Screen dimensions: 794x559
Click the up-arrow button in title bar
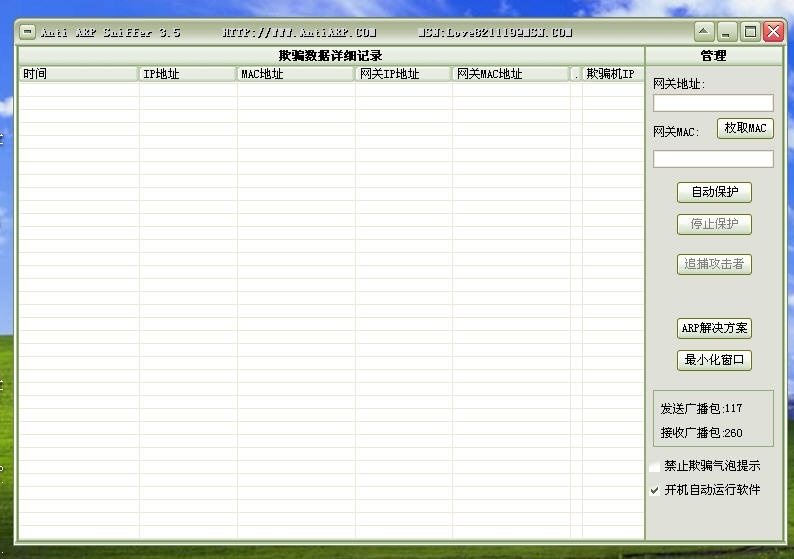[x=704, y=32]
